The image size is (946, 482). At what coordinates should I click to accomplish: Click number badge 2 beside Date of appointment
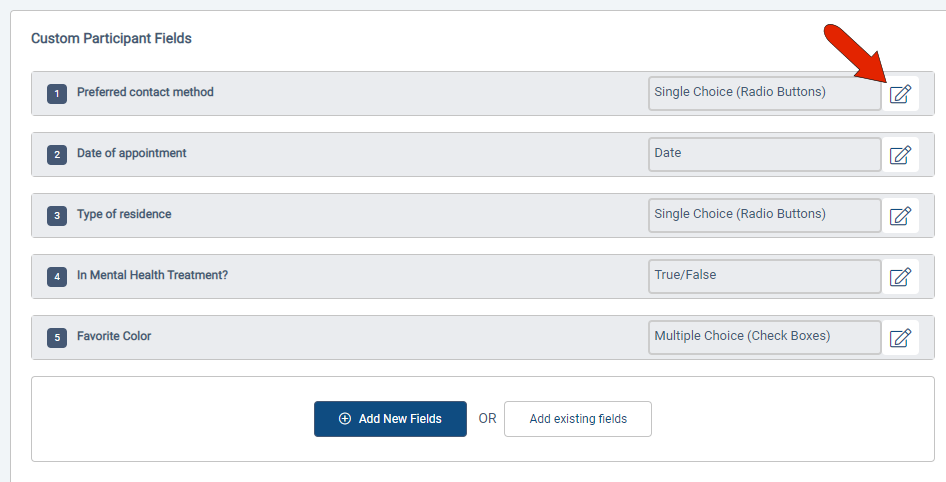click(57, 155)
